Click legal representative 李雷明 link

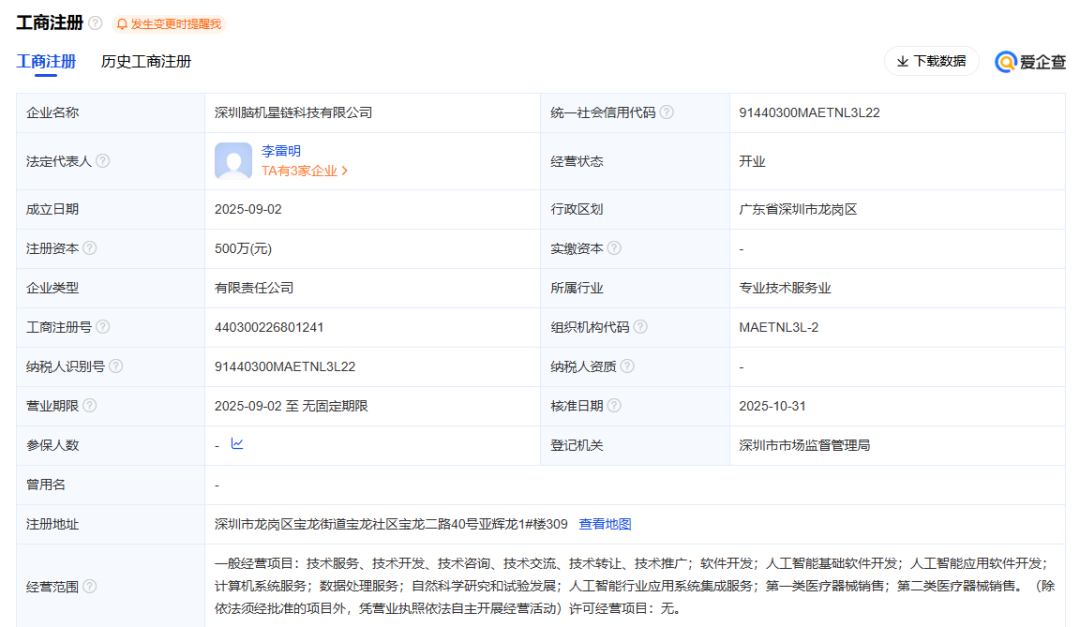280,150
